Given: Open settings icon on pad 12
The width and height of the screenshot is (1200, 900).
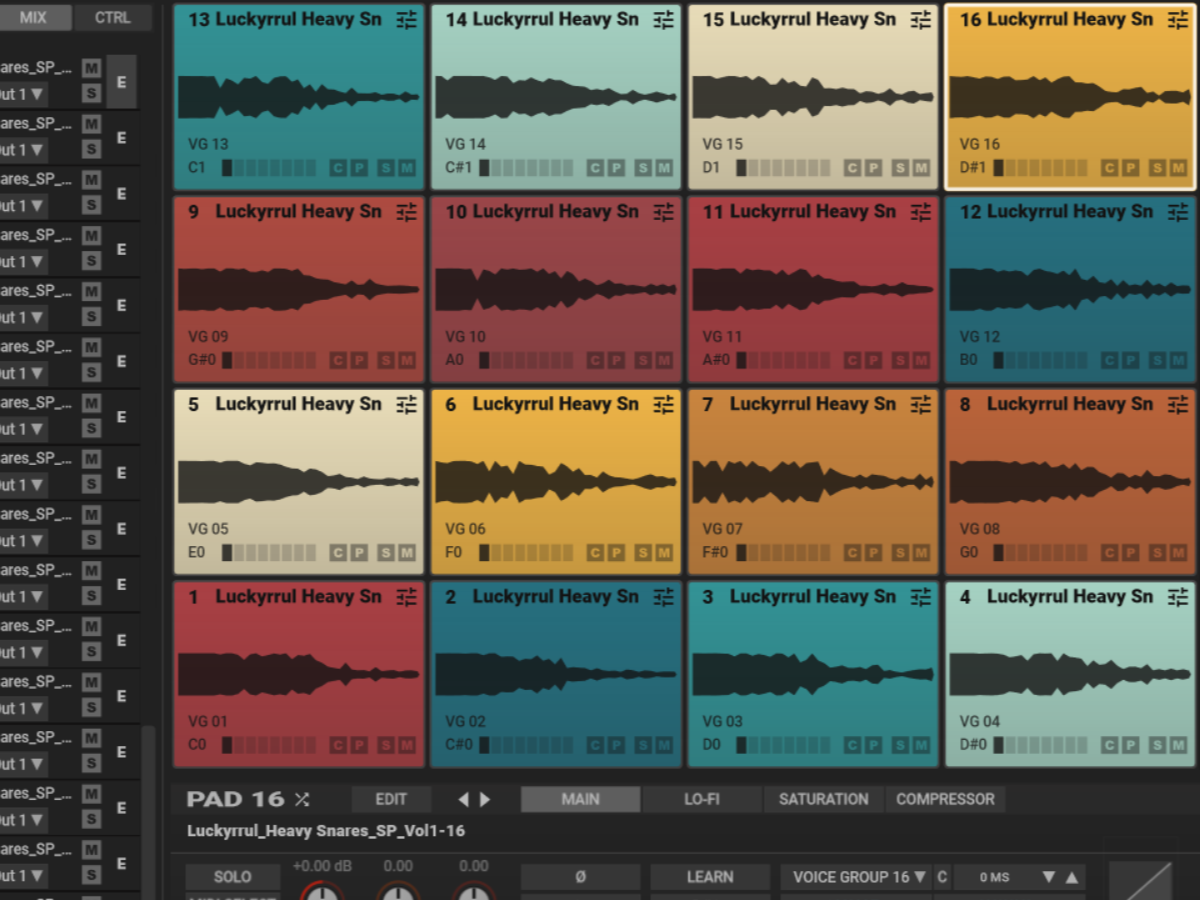Looking at the screenshot, I should pyautogui.click(x=1177, y=211).
